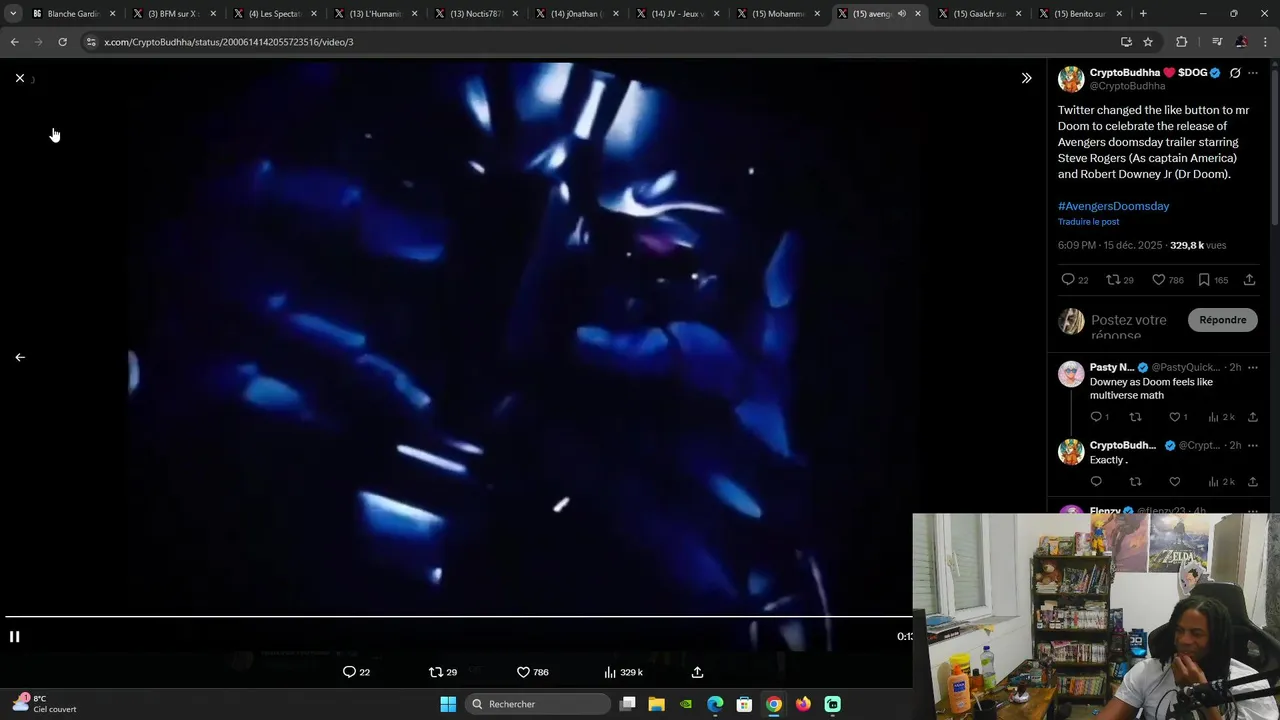The image size is (1280, 720).
Task: Open the weather widget showing 8°C
Action: pyautogui.click(x=45, y=704)
